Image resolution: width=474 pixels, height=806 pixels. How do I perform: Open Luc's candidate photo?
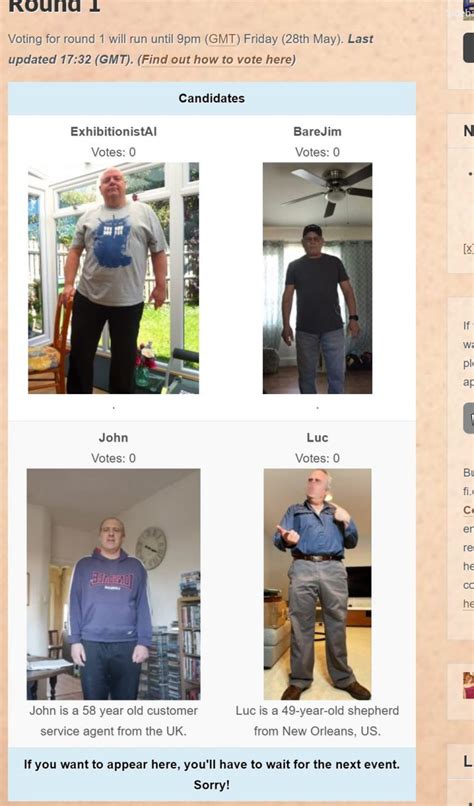[x=317, y=584]
